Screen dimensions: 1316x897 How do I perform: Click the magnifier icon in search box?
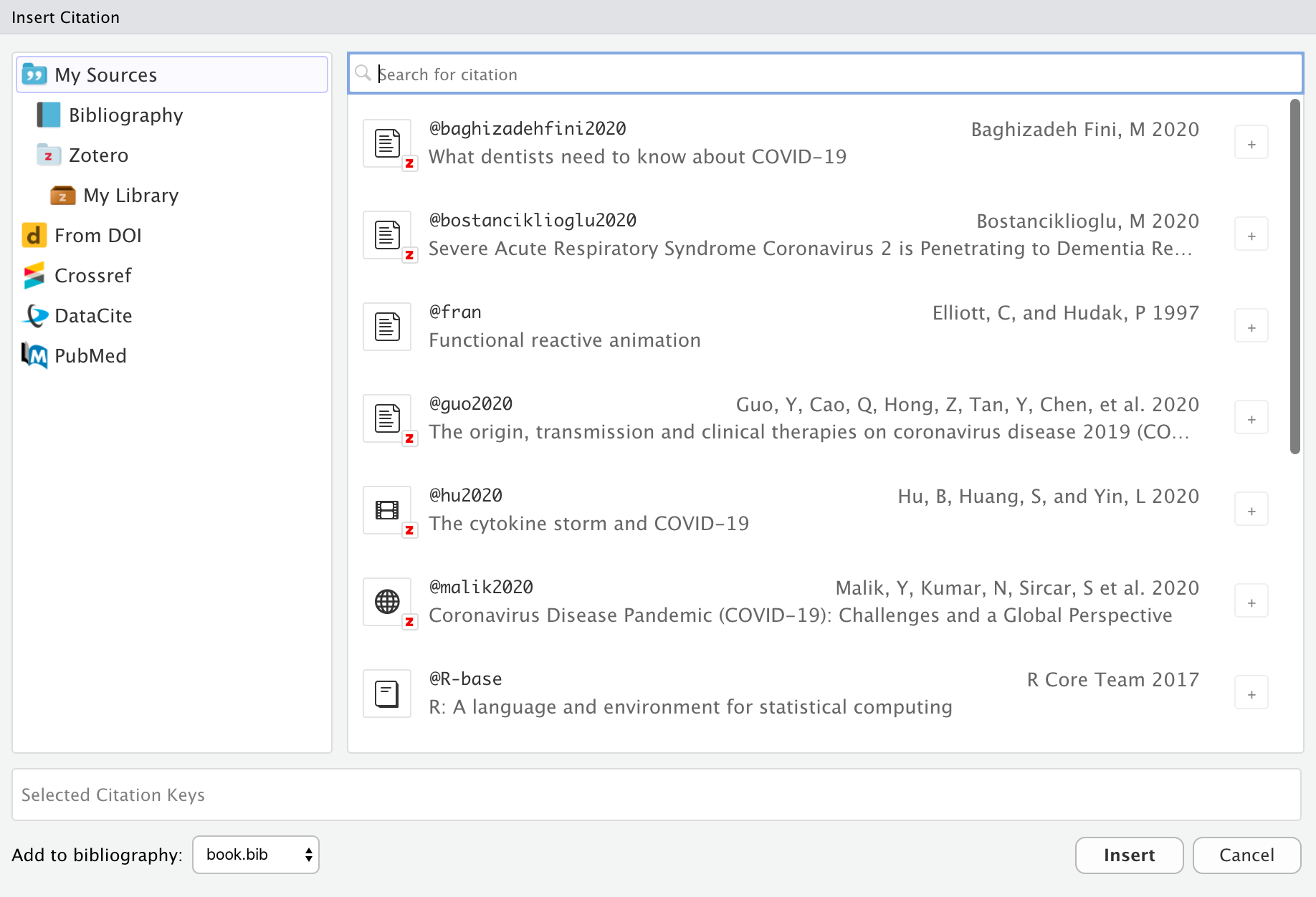pyautogui.click(x=363, y=73)
